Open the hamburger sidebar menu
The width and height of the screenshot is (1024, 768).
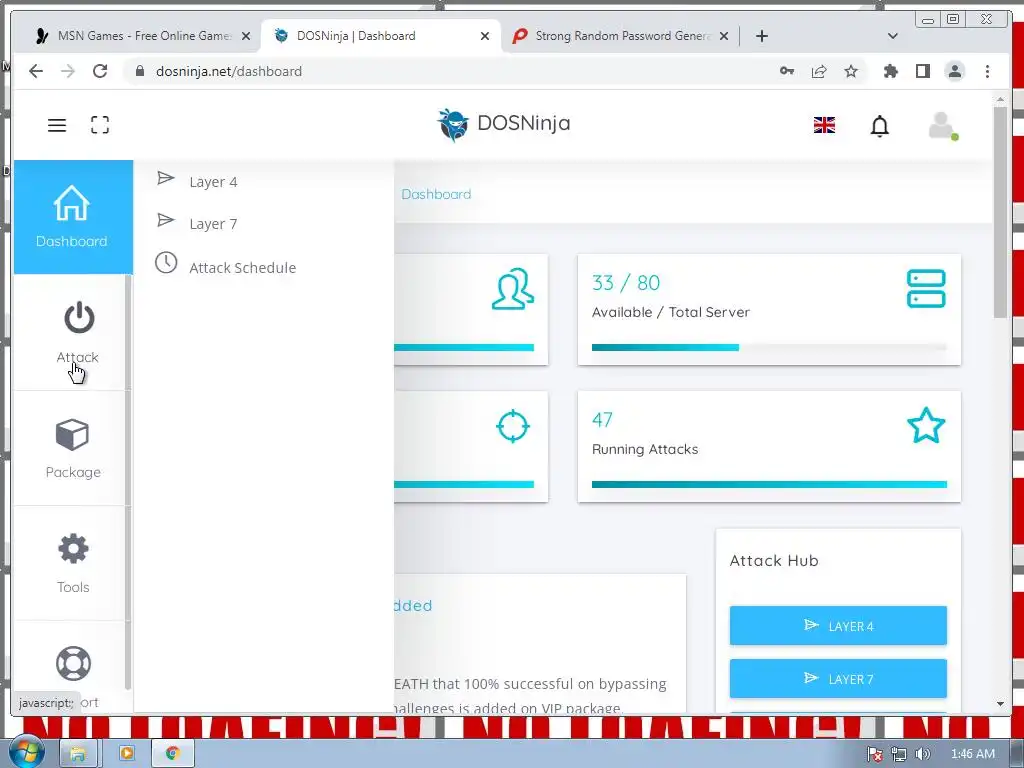[x=57, y=125]
